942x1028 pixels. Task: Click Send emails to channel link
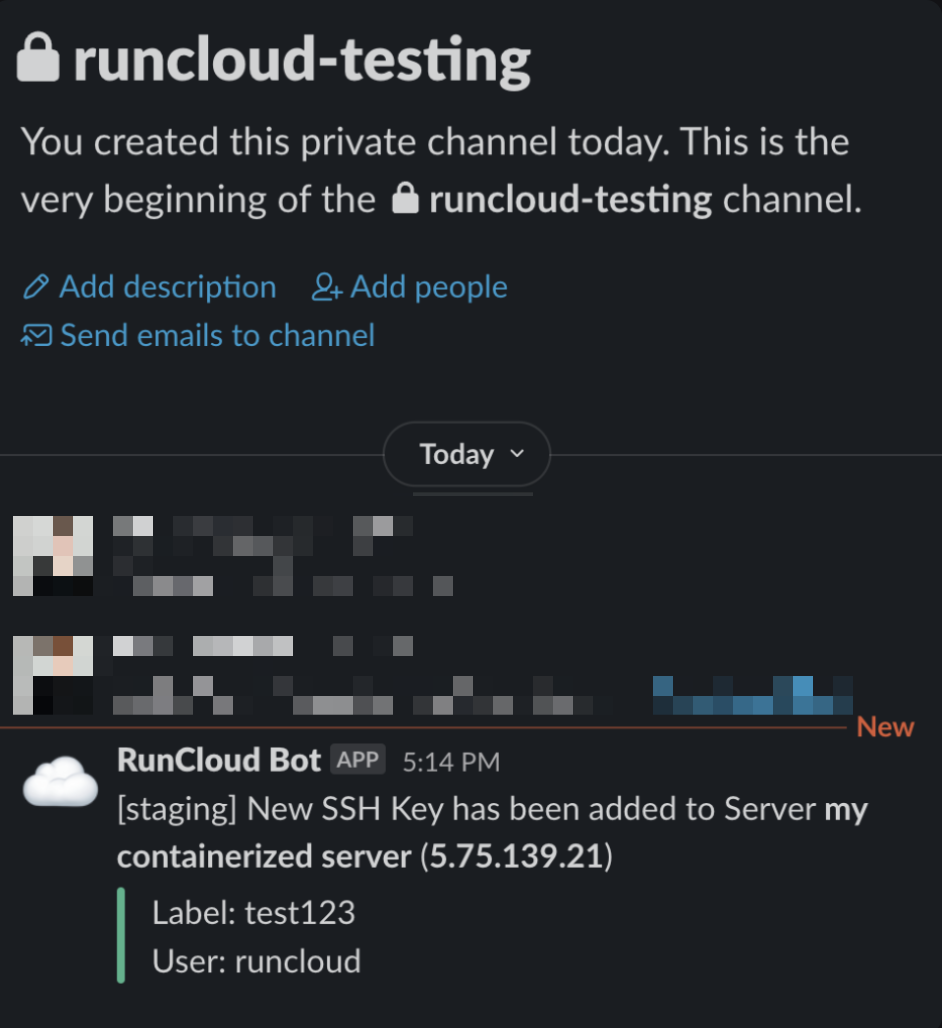coord(218,335)
